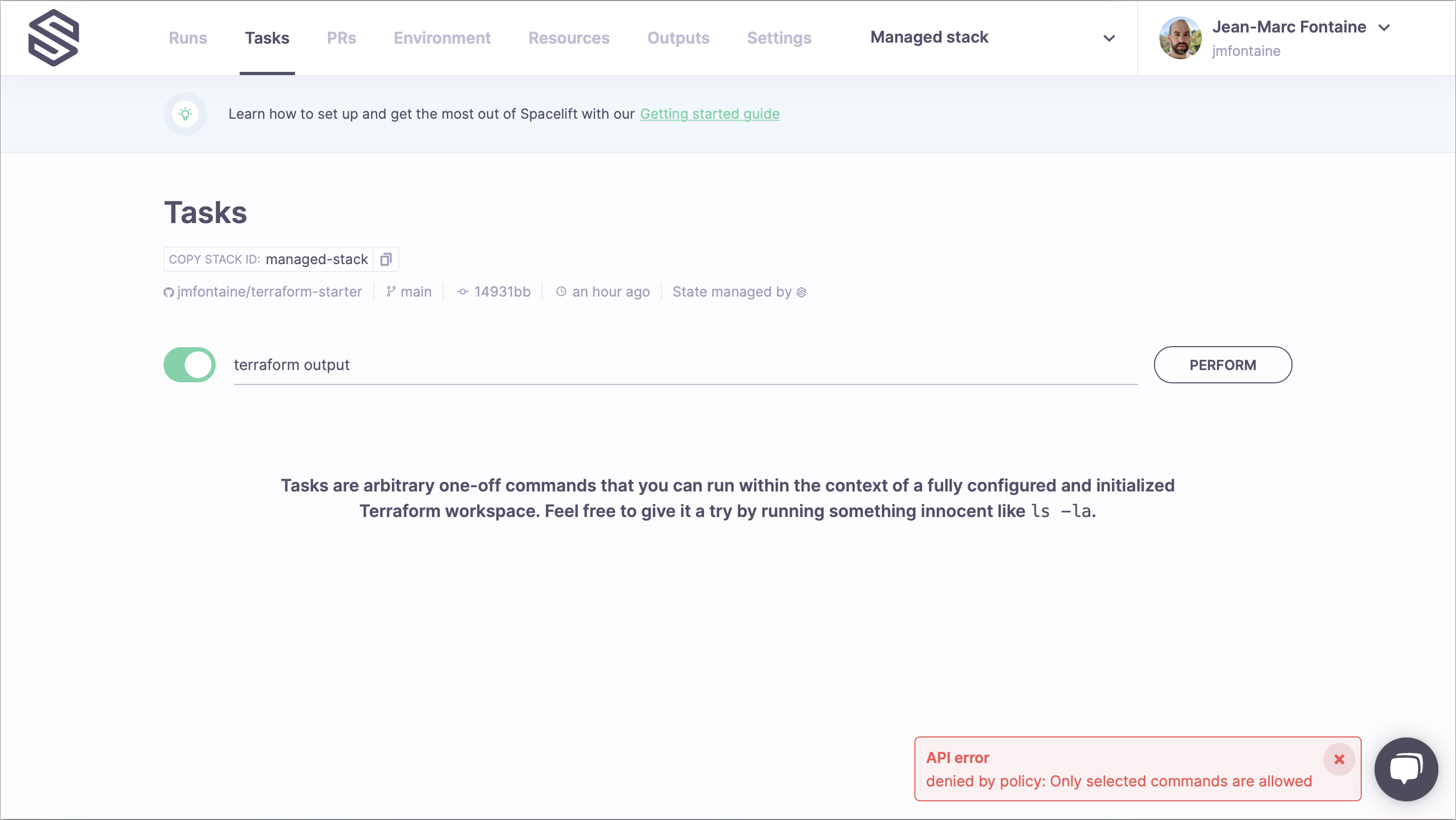Image resolution: width=1456 pixels, height=820 pixels.
Task: Click the terraform output command field
Action: [x=684, y=365]
